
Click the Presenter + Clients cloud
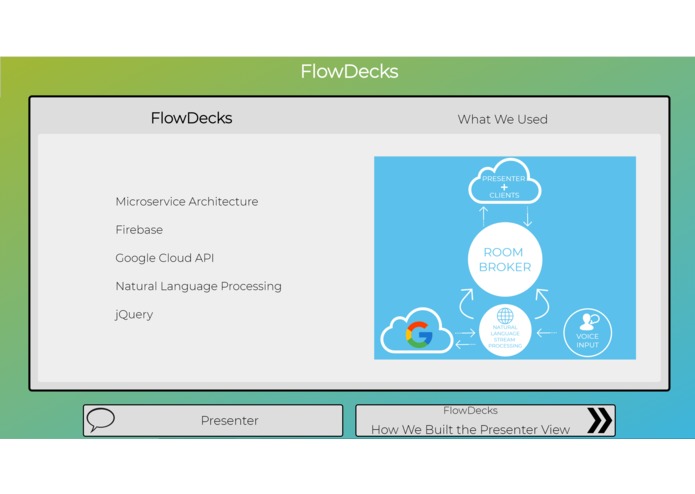[504, 182]
